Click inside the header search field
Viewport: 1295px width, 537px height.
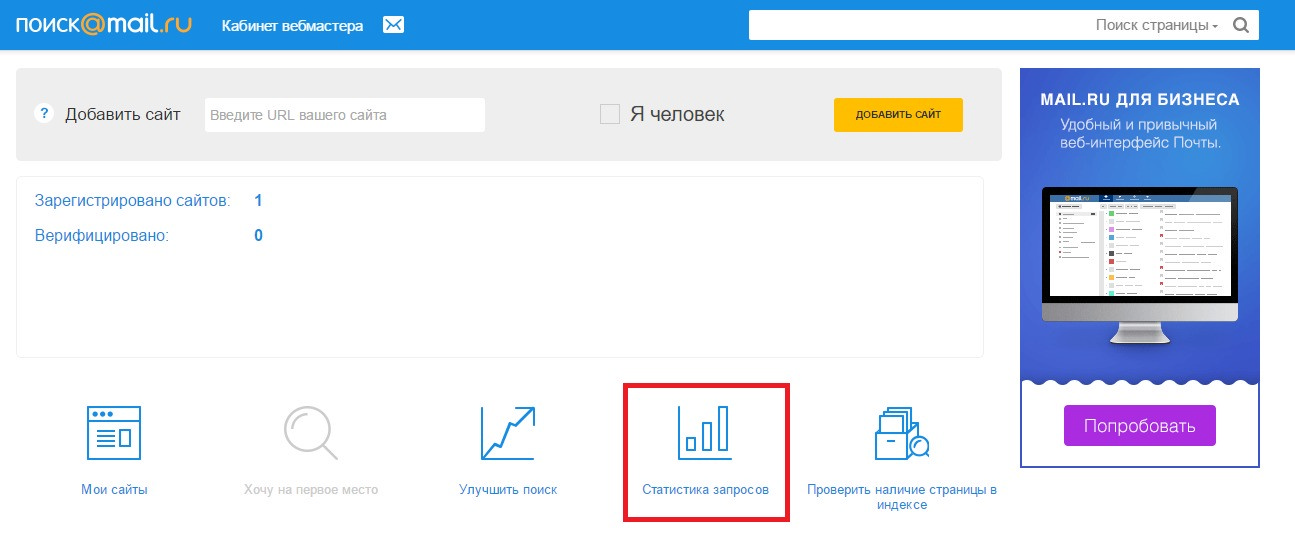(915, 25)
